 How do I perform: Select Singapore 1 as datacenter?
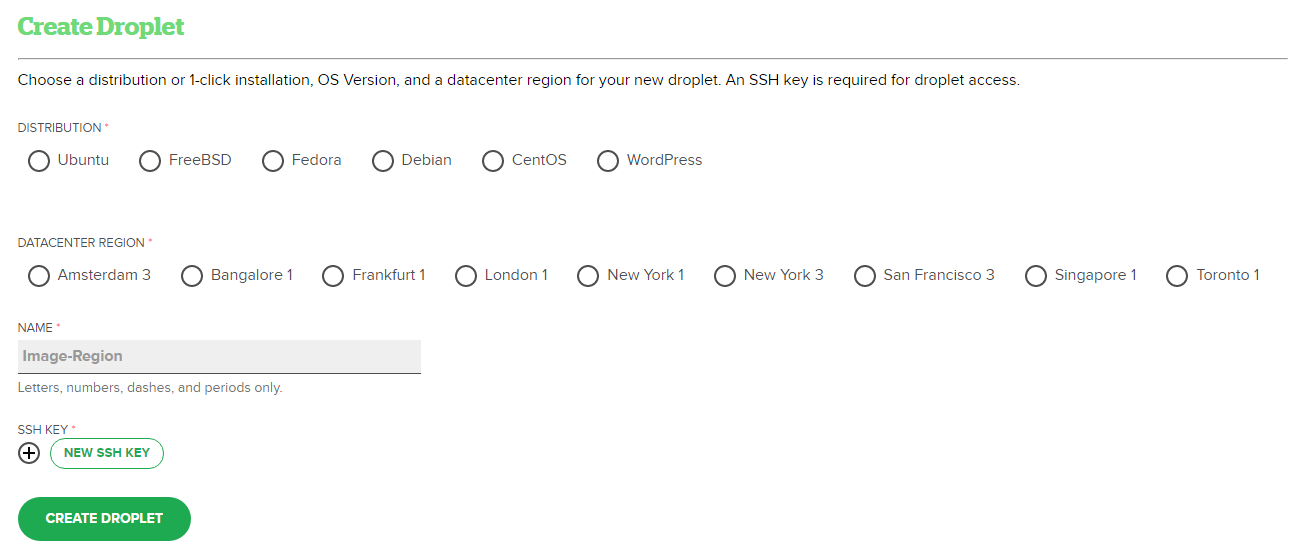[1036, 276]
